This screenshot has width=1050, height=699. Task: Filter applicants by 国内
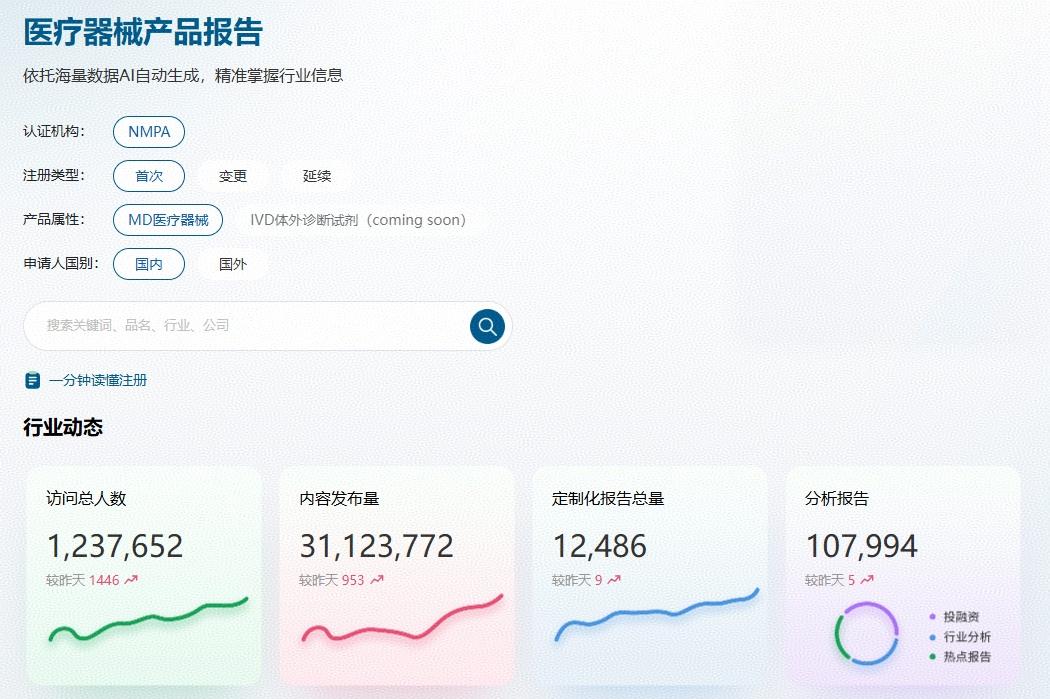pos(149,264)
